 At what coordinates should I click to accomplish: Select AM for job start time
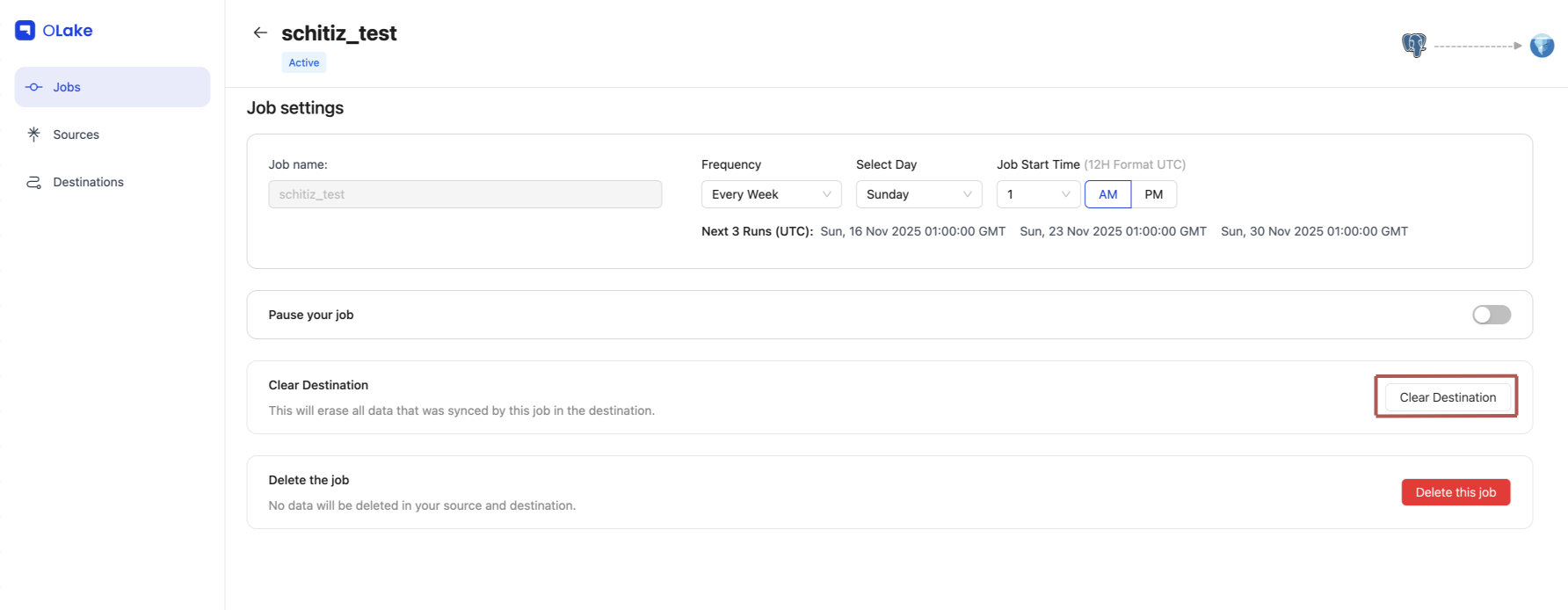click(x=1107, y=194)
